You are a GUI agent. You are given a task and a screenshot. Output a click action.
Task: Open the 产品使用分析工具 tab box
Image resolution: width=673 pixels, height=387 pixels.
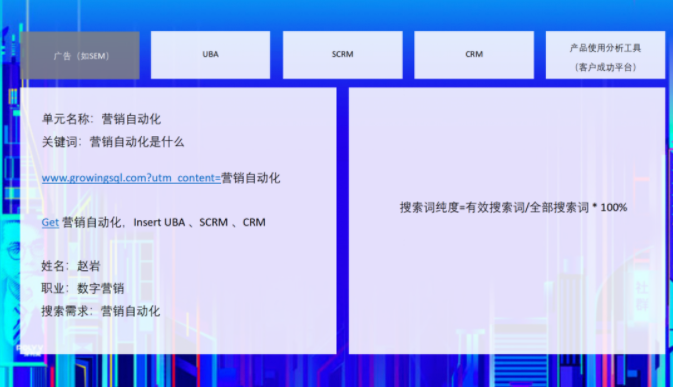pyautogui.click(x=605, y=54)
